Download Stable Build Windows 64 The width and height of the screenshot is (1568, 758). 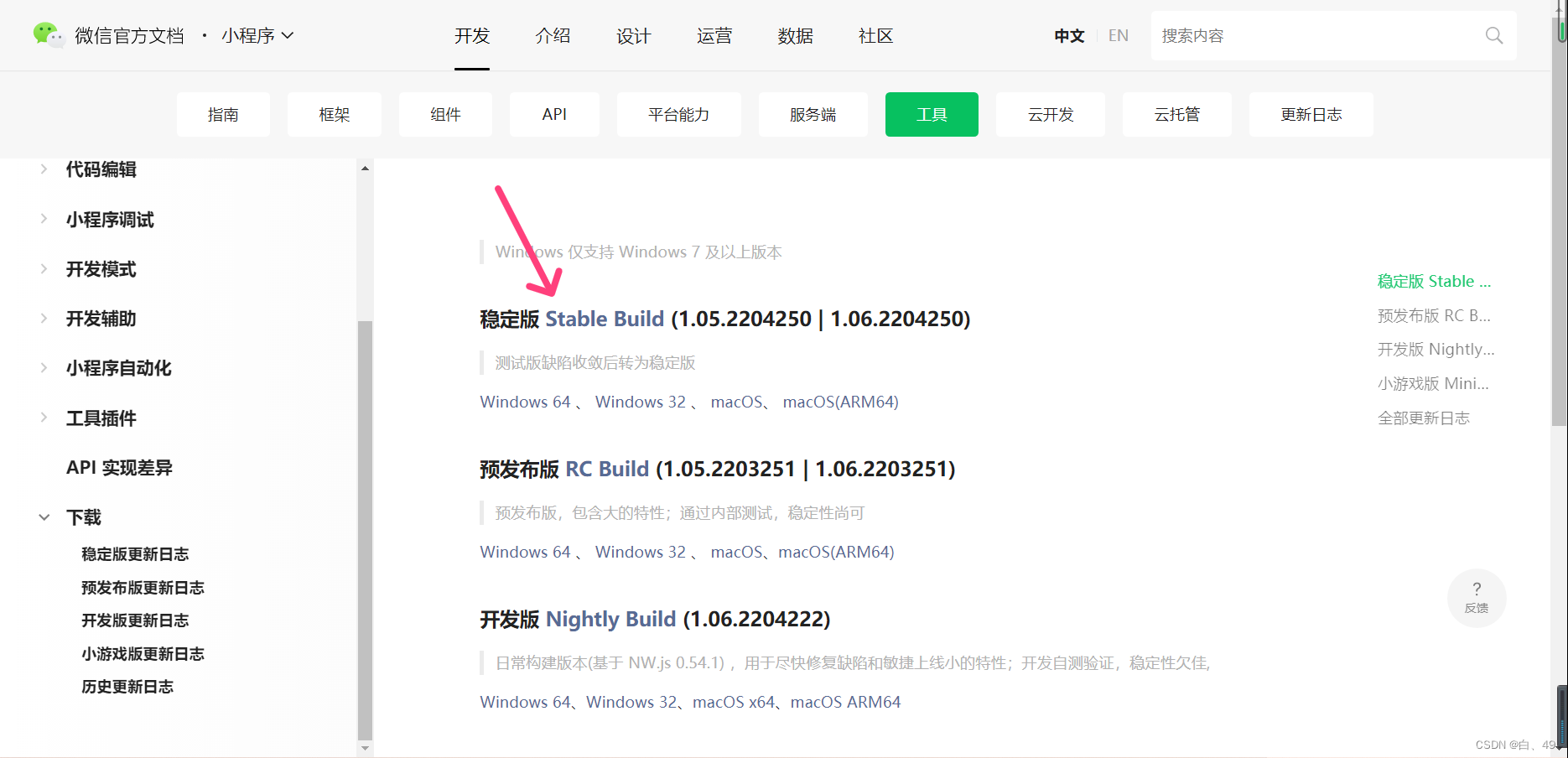pyautogui.click(x=525, y=402)
